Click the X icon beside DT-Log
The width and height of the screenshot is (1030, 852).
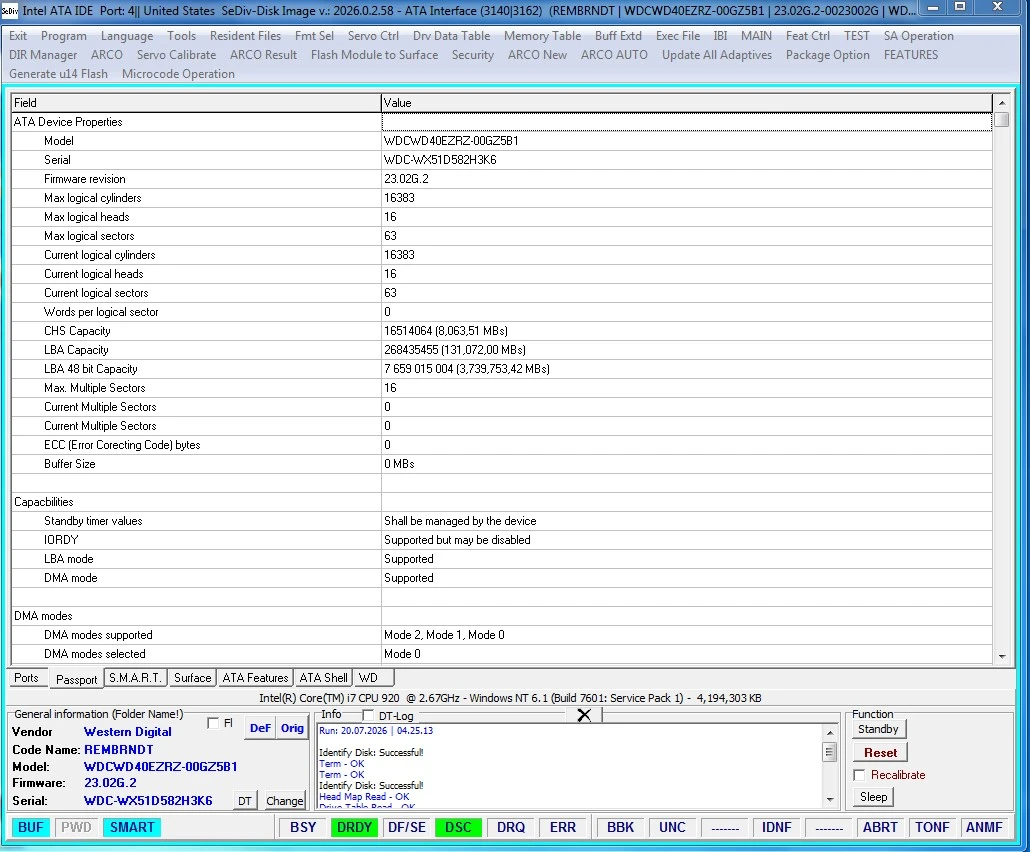tap(584, 715)
